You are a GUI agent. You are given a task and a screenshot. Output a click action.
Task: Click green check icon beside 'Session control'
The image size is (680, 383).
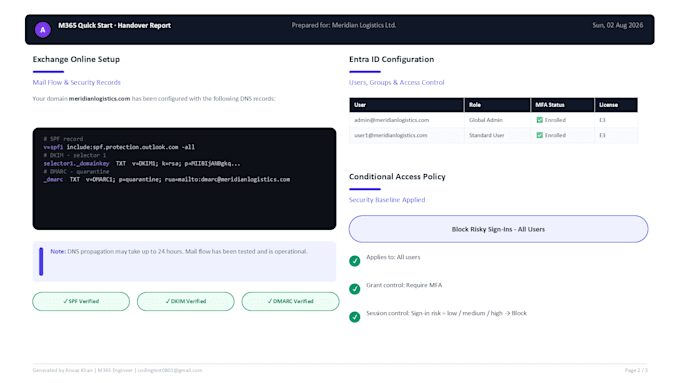point(354,317)
